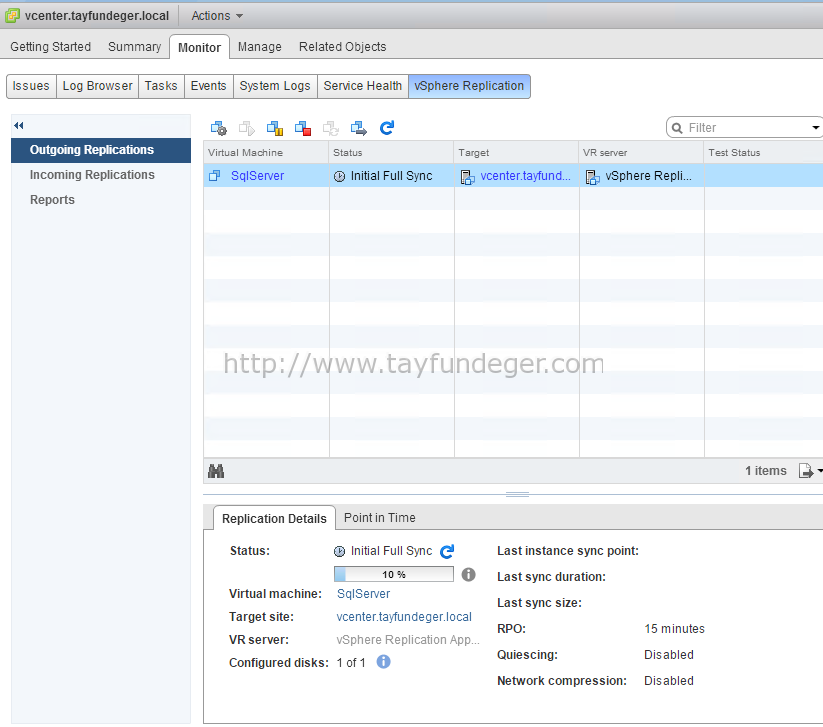Click the Quiescing Disabled value
This screenshot has width=823, height=727.
click(x=669, y=655)
